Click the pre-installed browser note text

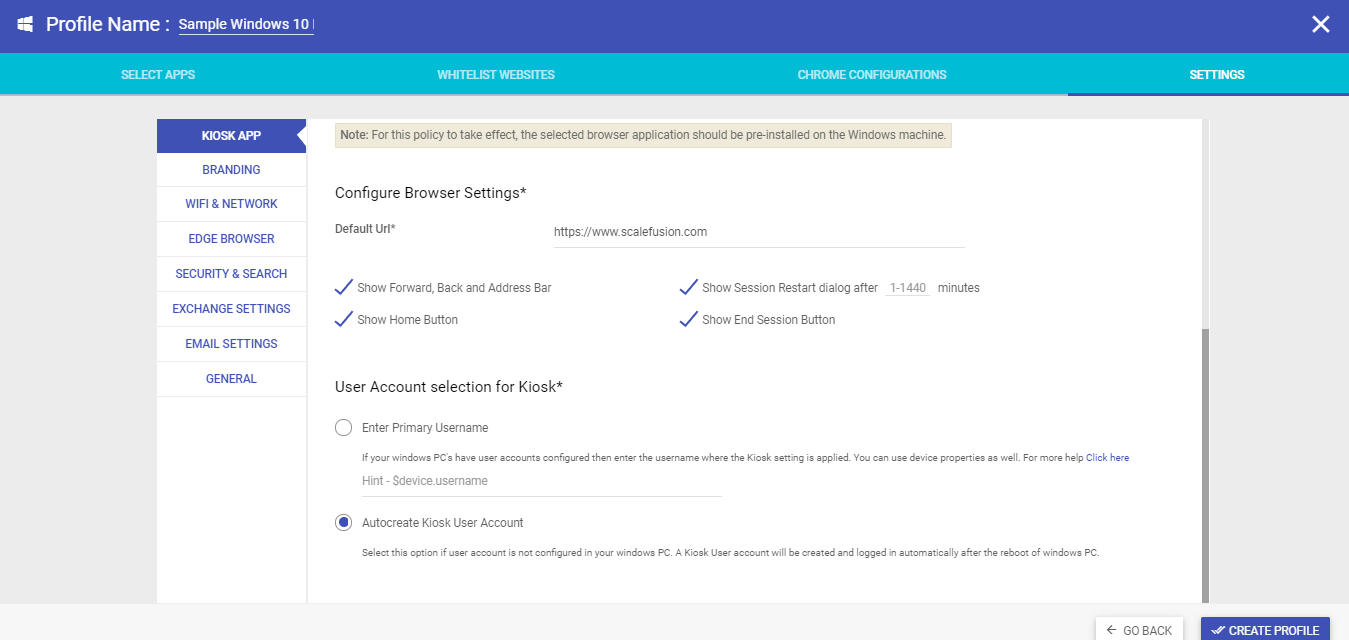point(643,135)
